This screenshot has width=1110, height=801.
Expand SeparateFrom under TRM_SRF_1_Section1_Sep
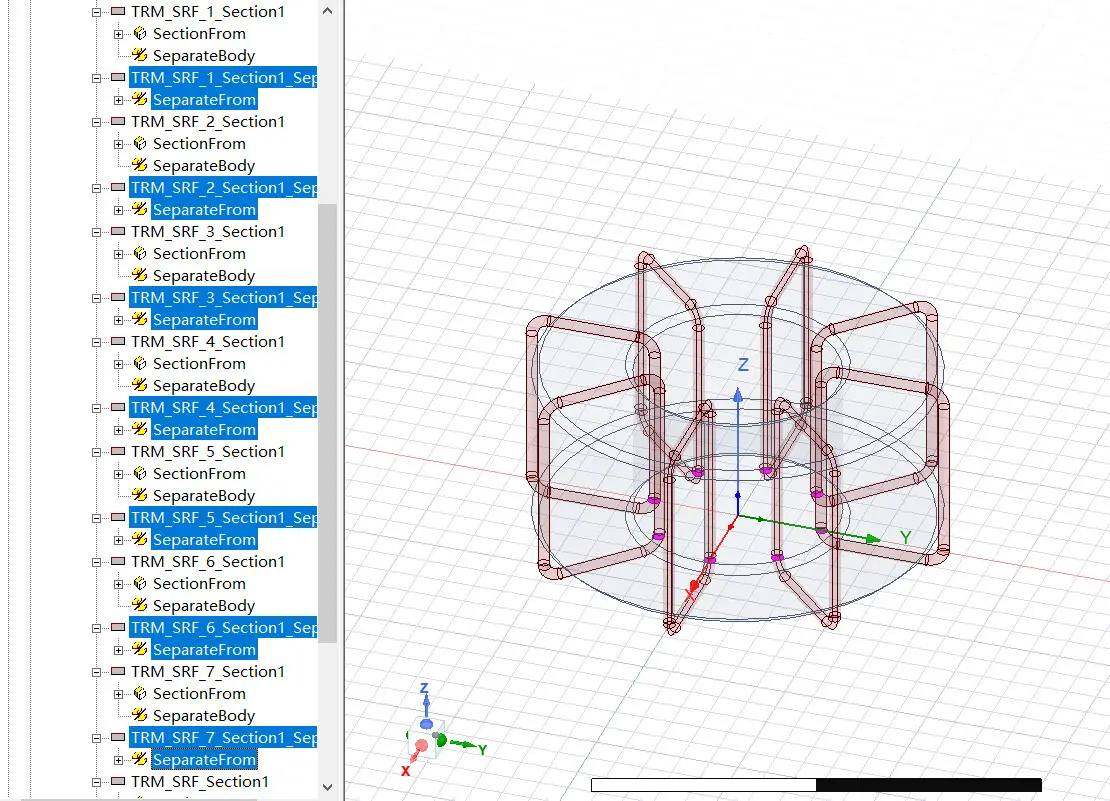coord(118,100)
